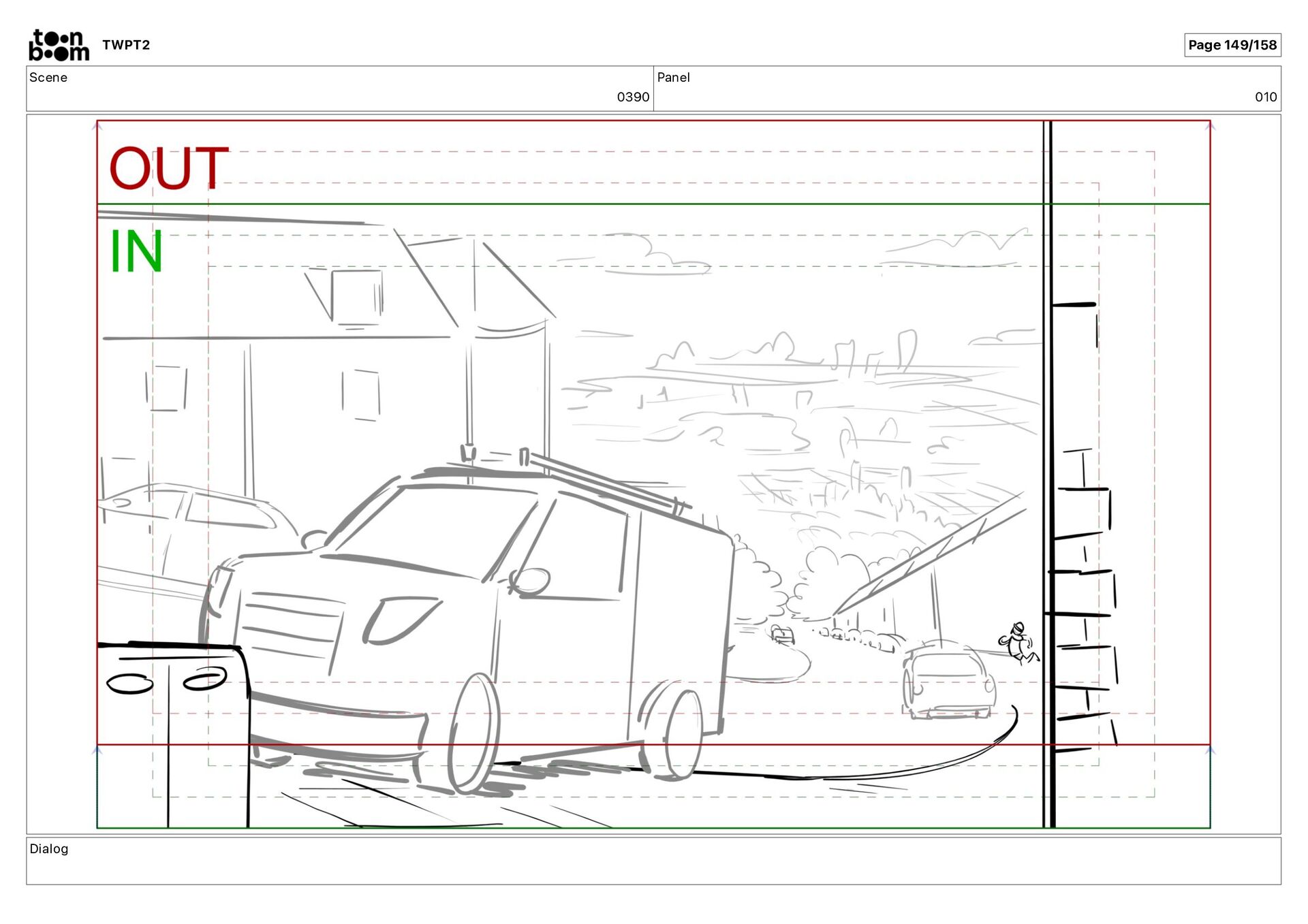Click the lower-right camera frame corner arrow
Screen dimensions: 1308x924
[x=1210, y=750]
